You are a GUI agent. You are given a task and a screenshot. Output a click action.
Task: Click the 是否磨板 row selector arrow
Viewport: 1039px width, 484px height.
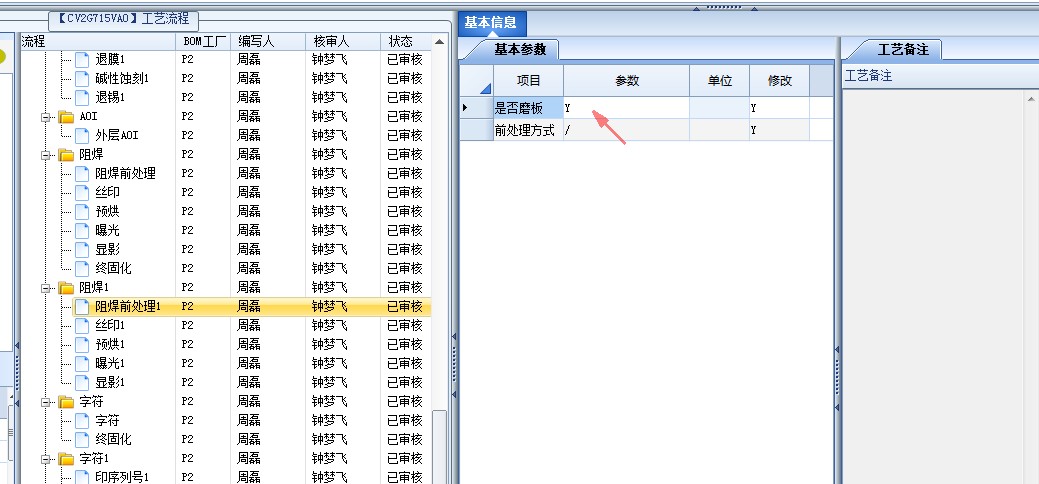pyautogui.click(x=476, y=108)
